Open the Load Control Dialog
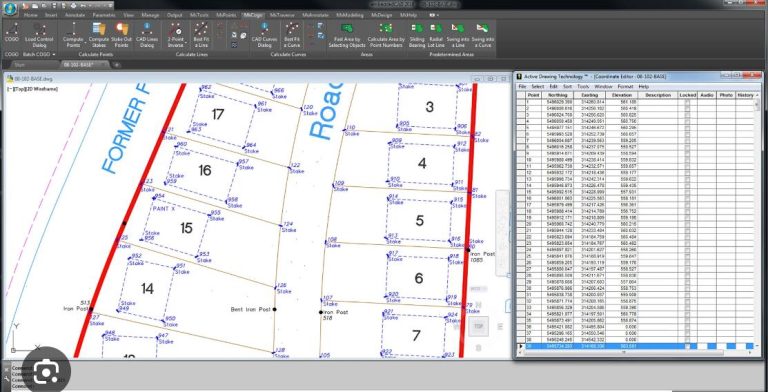Viewport: 768px width, 392px height. [39, 34]
